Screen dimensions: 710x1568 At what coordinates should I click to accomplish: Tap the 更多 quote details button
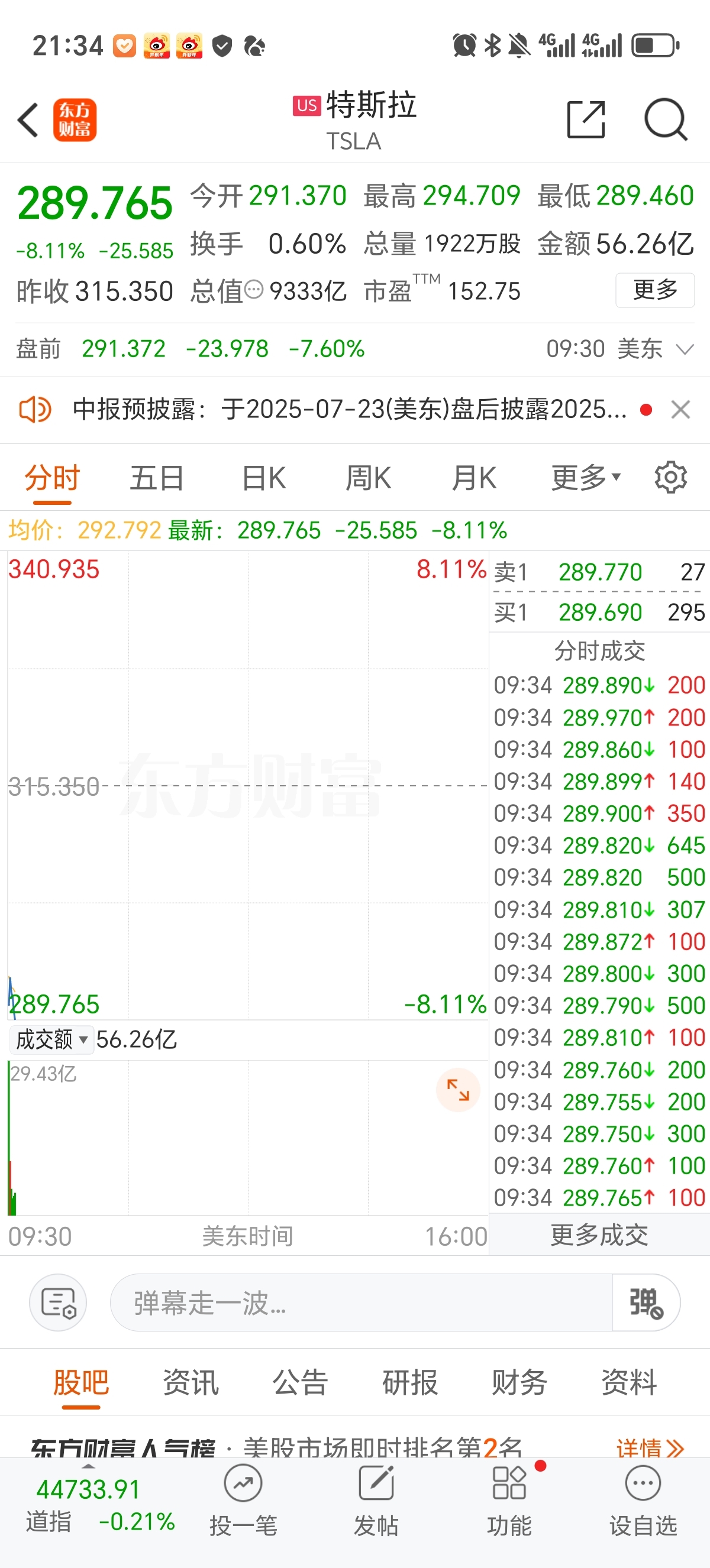coord(655,290)
